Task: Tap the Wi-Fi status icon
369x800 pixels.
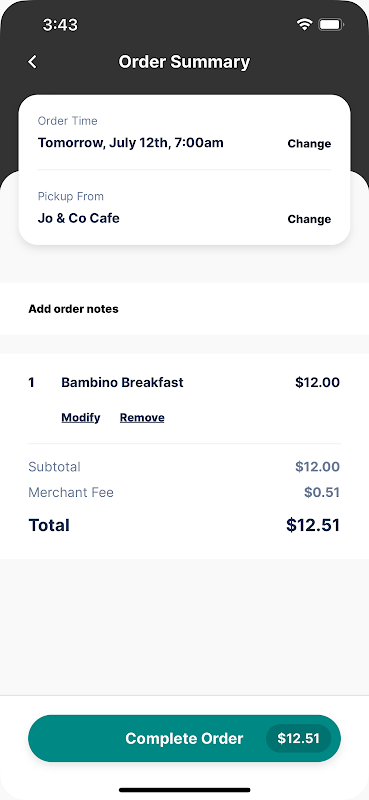Action: click(305, 24)
